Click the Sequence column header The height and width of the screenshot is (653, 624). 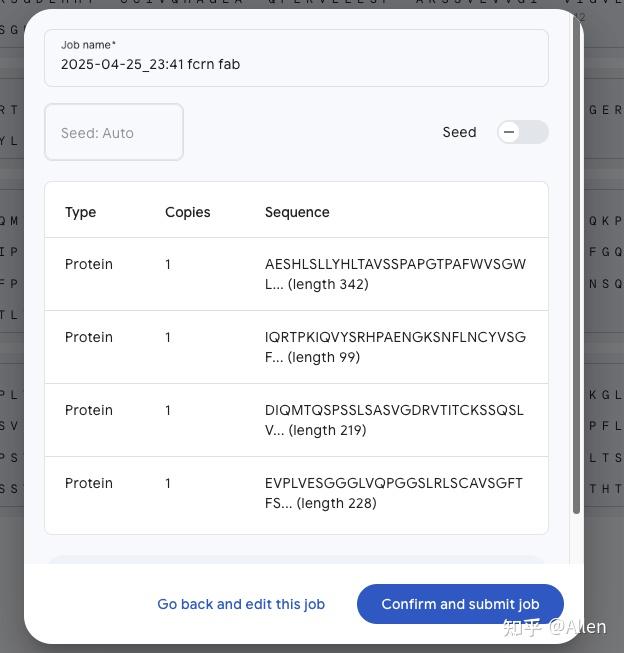[297, 212]
